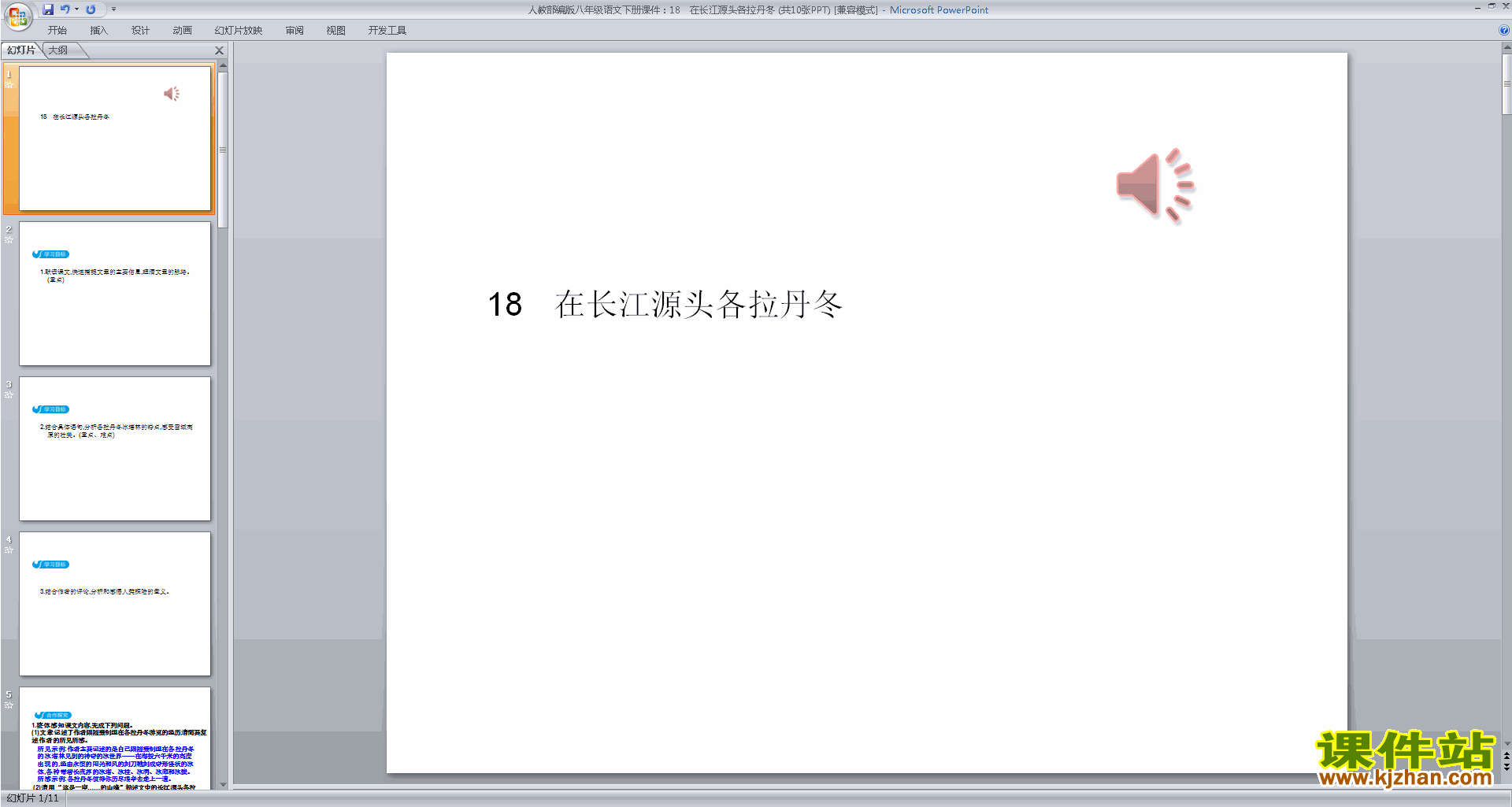Screen dimensions: 1512x807
Task: Click the slide editor vertical scrollbar handle
Action: [1506, 84]
